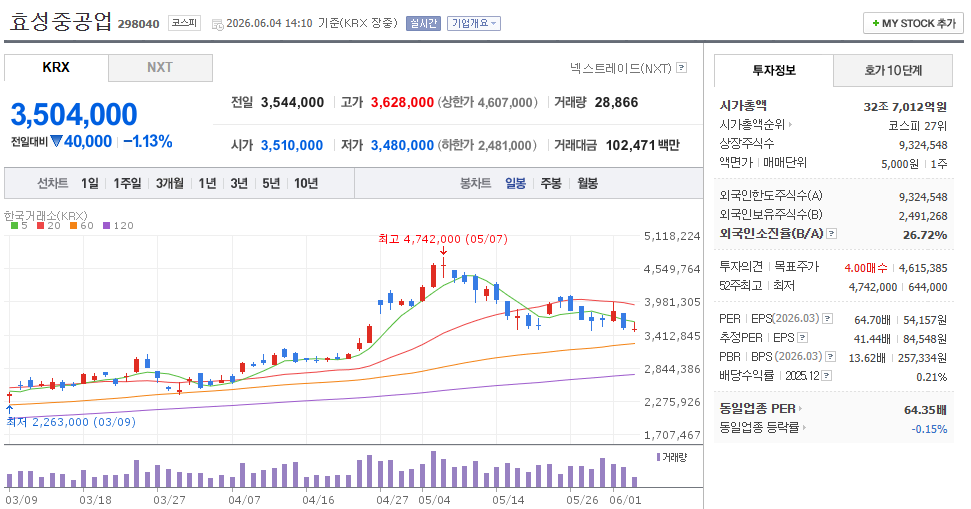Open help icon next to 배당수익률 2025.12
The image size is (971, 509).
click(x=826, y=376)
